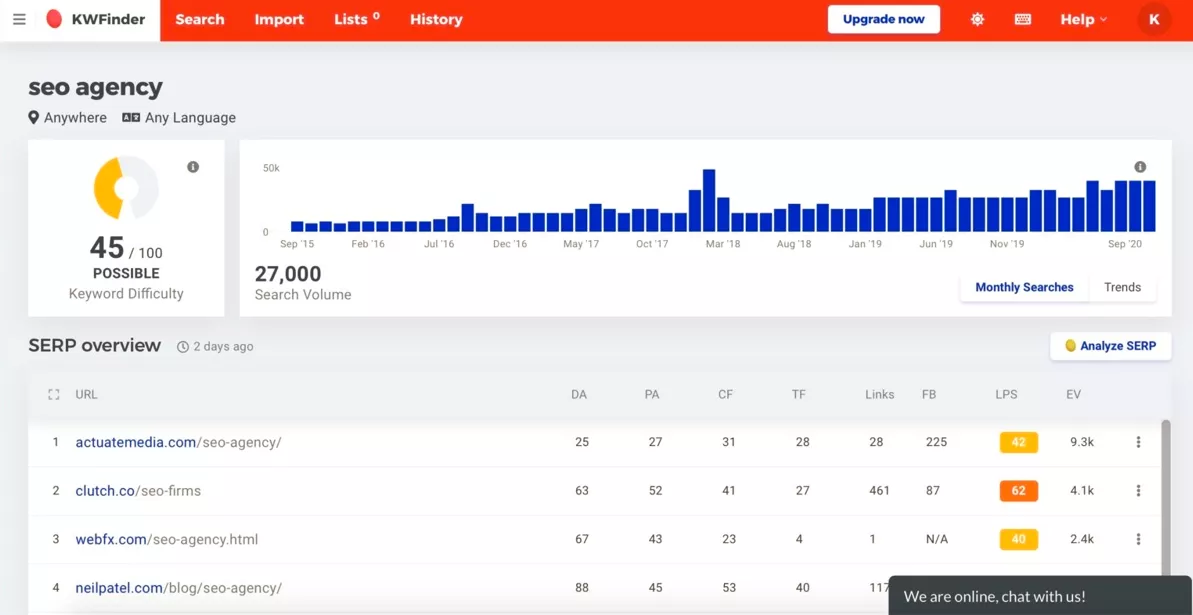Click the 'Any Language' text
Image resolution: width=1193 pixels, height=615 pixels.
190,118
